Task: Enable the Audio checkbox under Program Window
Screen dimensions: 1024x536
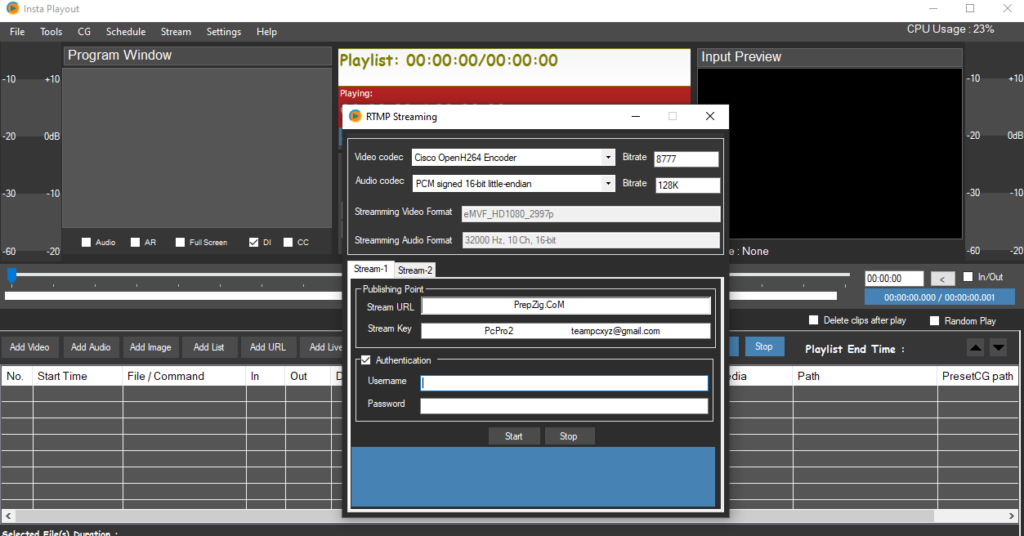Action: pos(87,242)
